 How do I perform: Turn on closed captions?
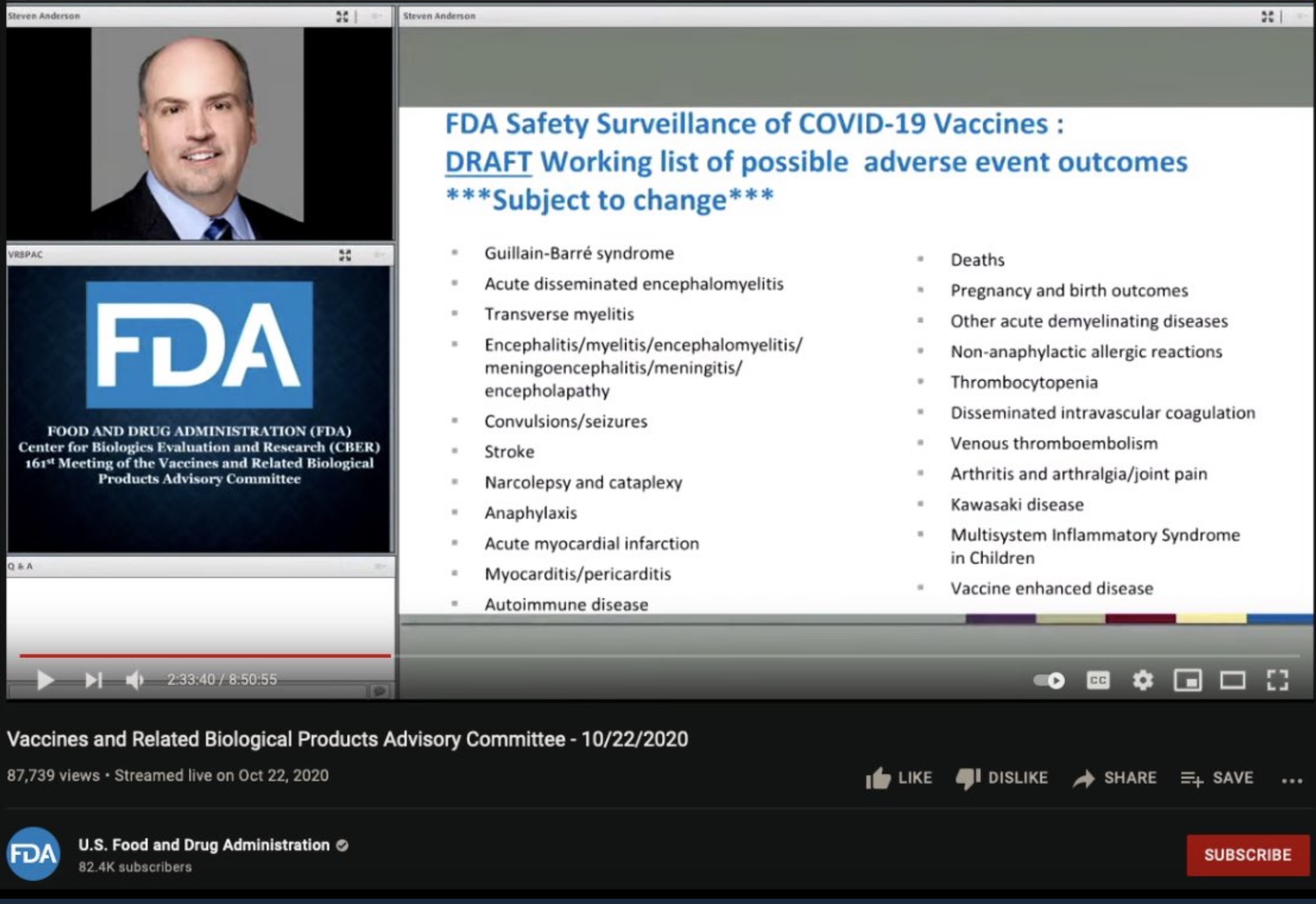(x=1098, y=680)
